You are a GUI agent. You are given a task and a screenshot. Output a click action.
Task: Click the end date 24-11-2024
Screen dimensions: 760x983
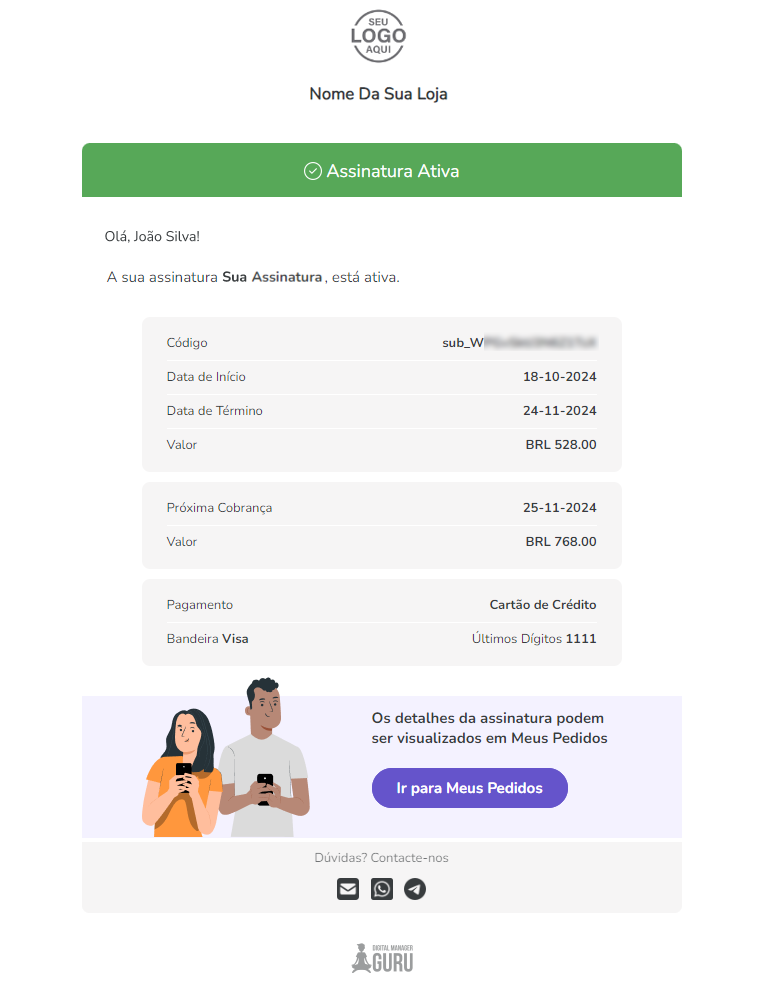click(x=559, y=411)
